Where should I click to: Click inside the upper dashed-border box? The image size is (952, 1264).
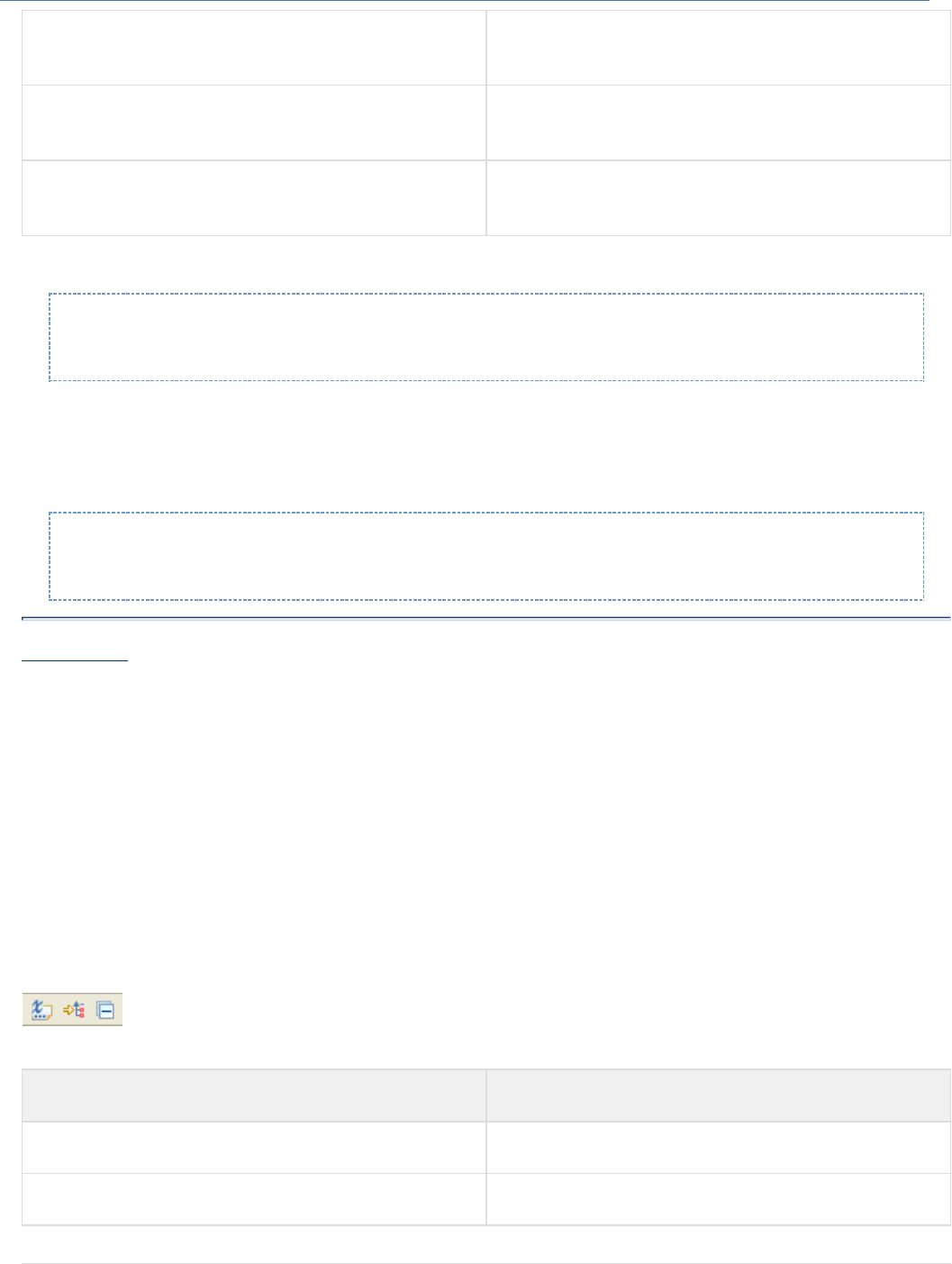(486, 337)
